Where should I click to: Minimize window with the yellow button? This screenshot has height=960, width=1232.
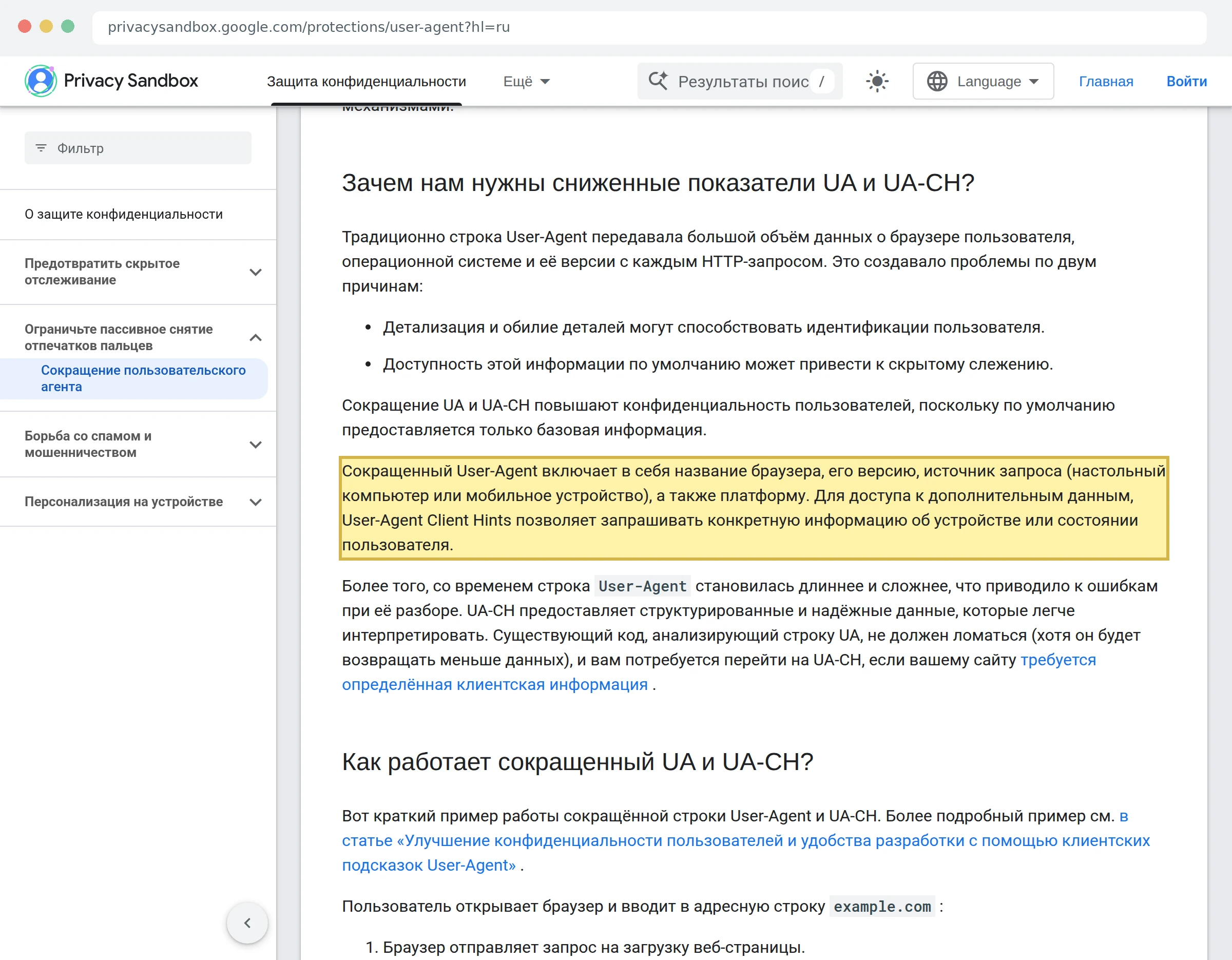46,27
